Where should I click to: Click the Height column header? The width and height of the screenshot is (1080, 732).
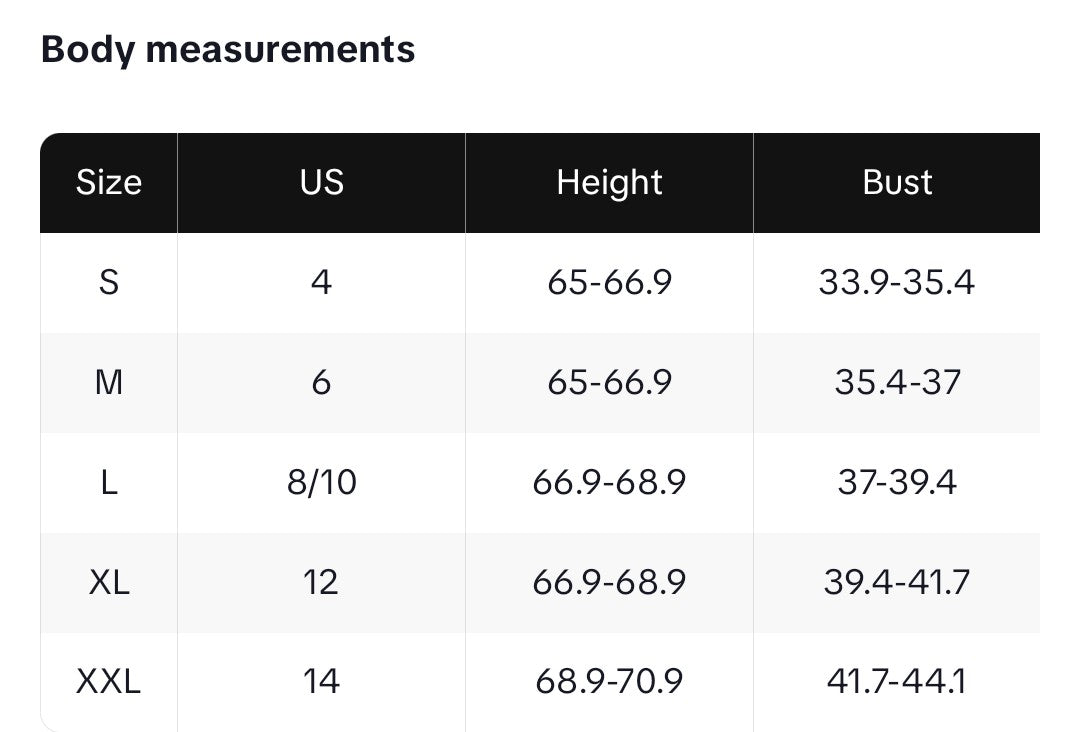(609, 183)
